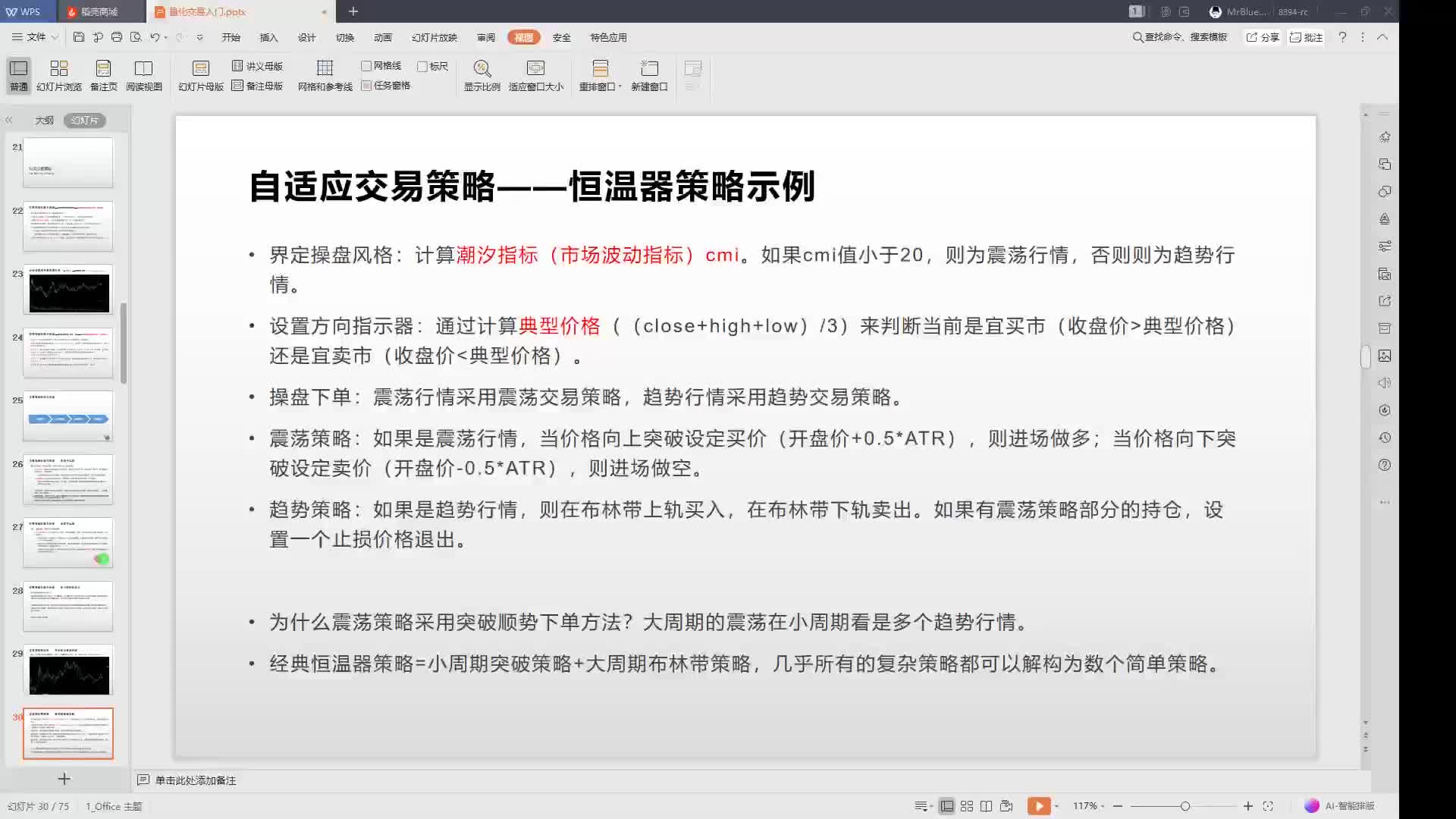
Task: Open the 幻灯片放映 ribbon tab
Action: click(x=435, y=37)
